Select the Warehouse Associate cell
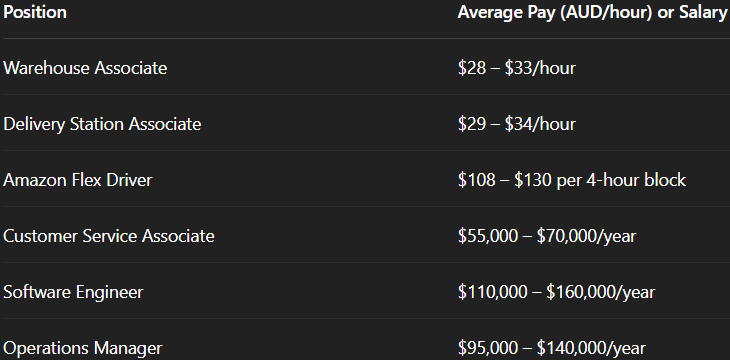Image resolution: width=730 pixels, height=360 pixels. tap(85, 68)
